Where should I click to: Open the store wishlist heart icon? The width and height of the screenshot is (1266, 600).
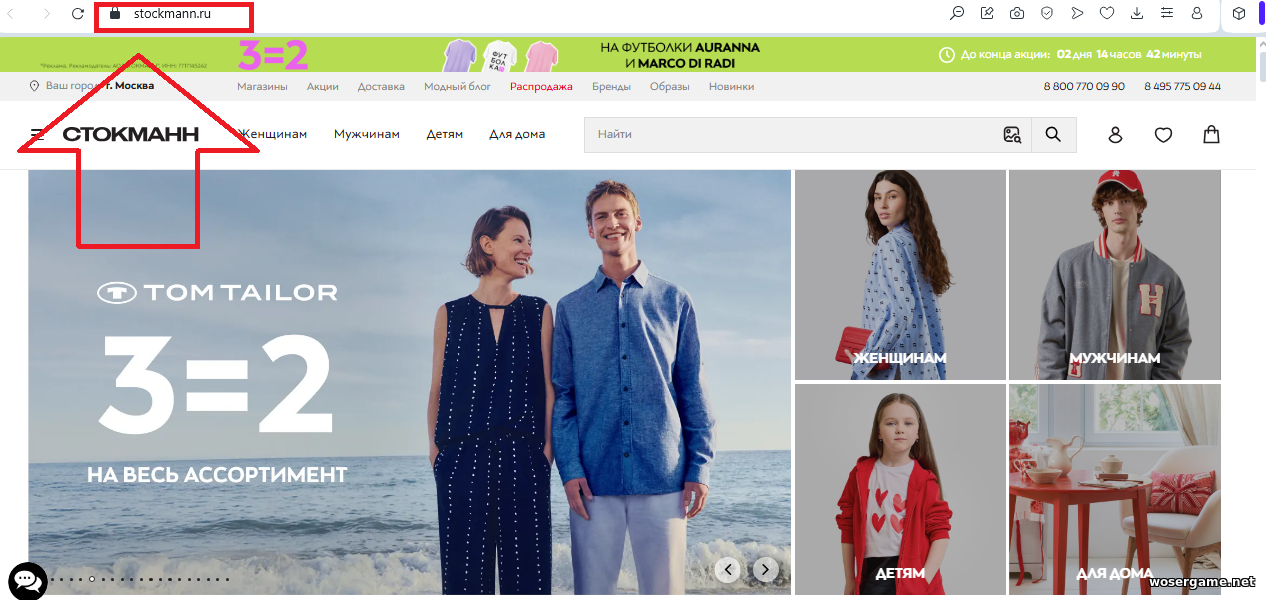pos(1163,134)
